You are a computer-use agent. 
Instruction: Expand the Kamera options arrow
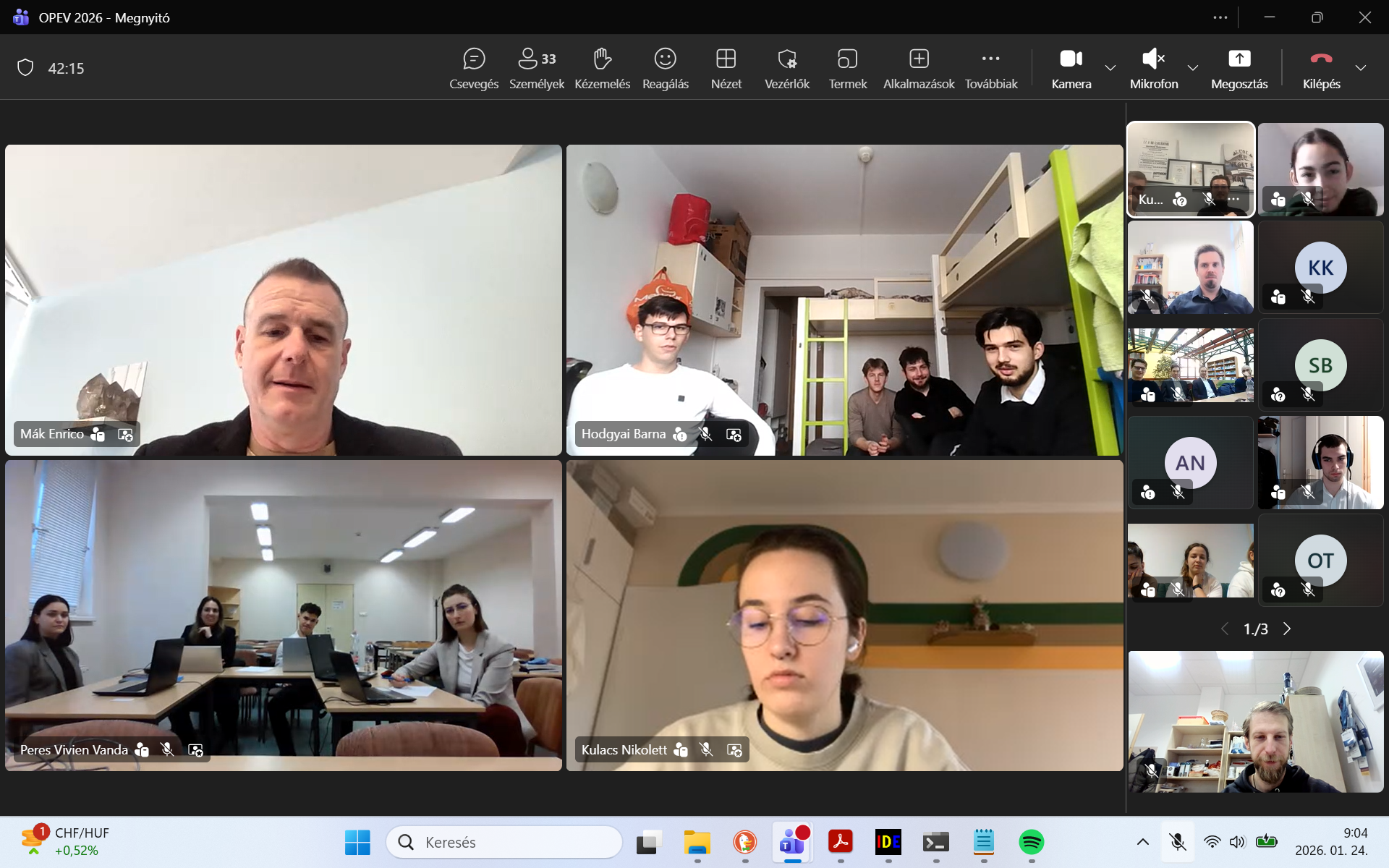[x=1110, y=68]
